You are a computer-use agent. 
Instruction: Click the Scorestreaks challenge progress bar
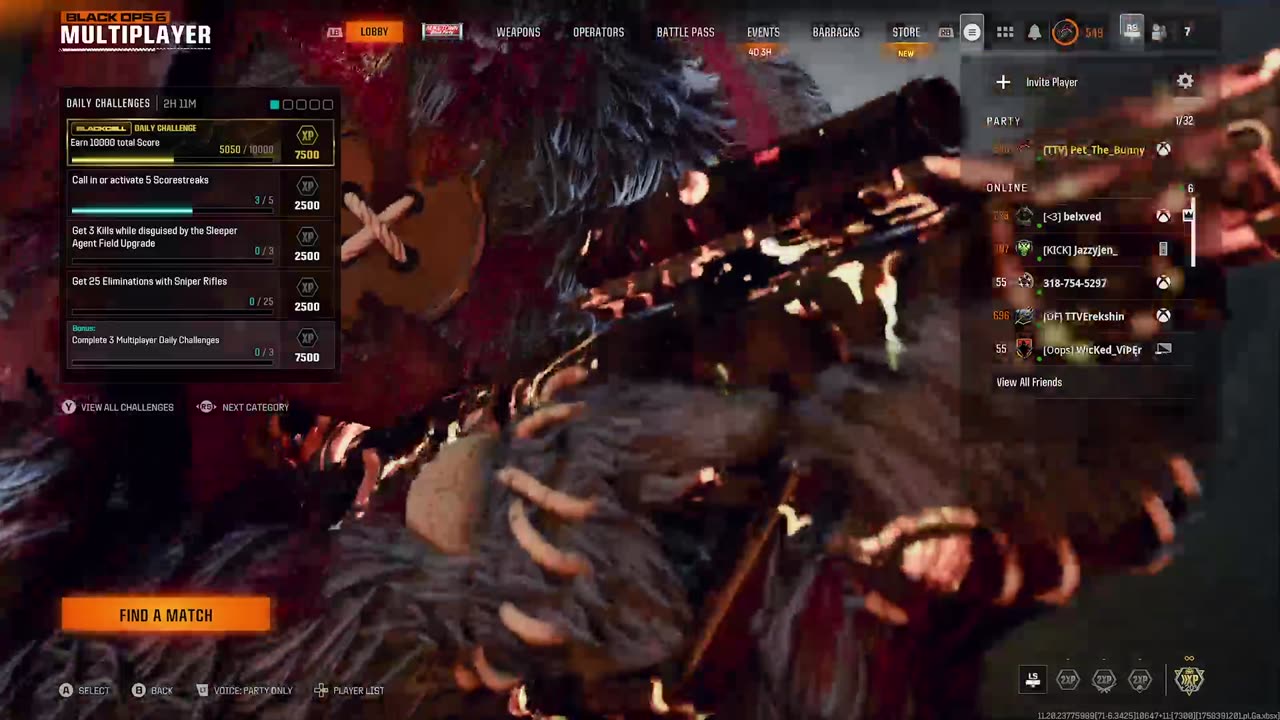(172, 210)
